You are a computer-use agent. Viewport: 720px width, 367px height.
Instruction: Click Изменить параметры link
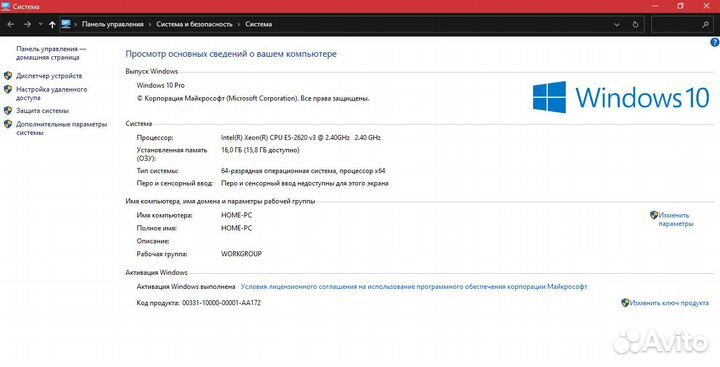pos(675,219)
